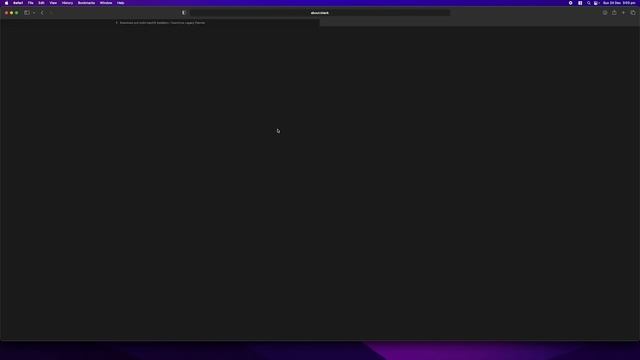Open the Share button

(614, 13)
